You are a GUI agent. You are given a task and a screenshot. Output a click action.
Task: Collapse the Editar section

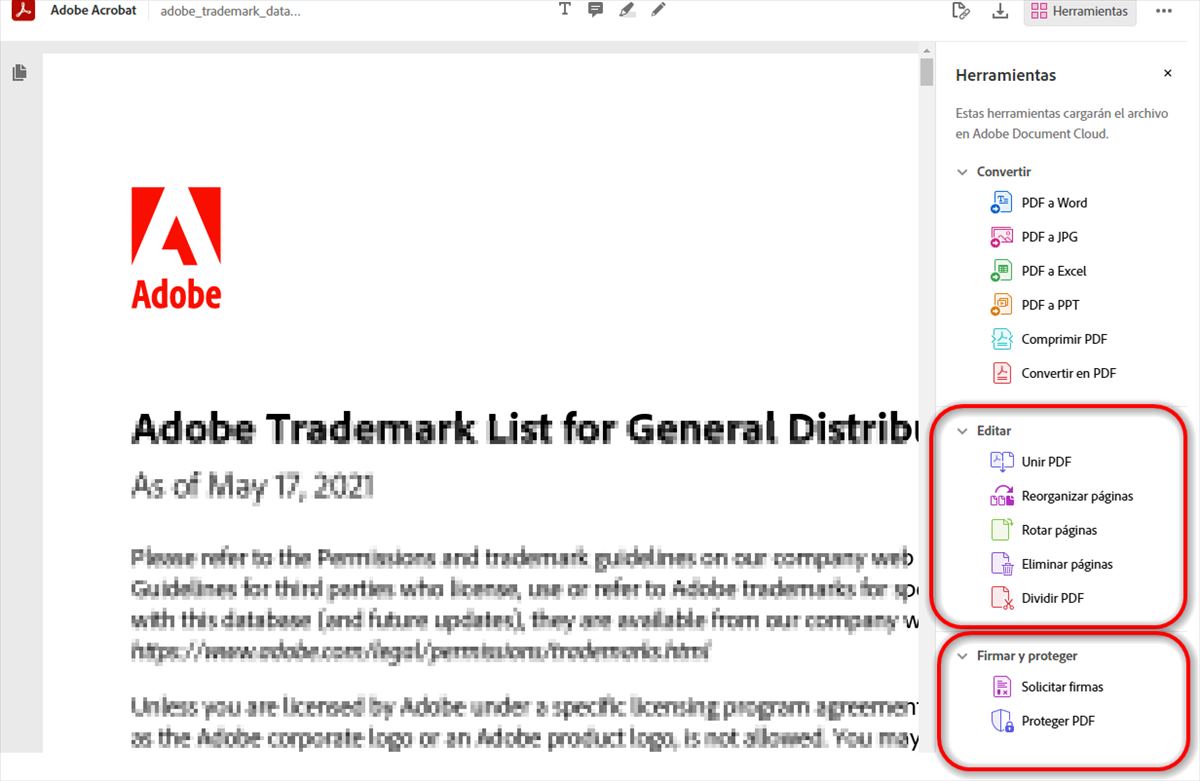[963, 431]
